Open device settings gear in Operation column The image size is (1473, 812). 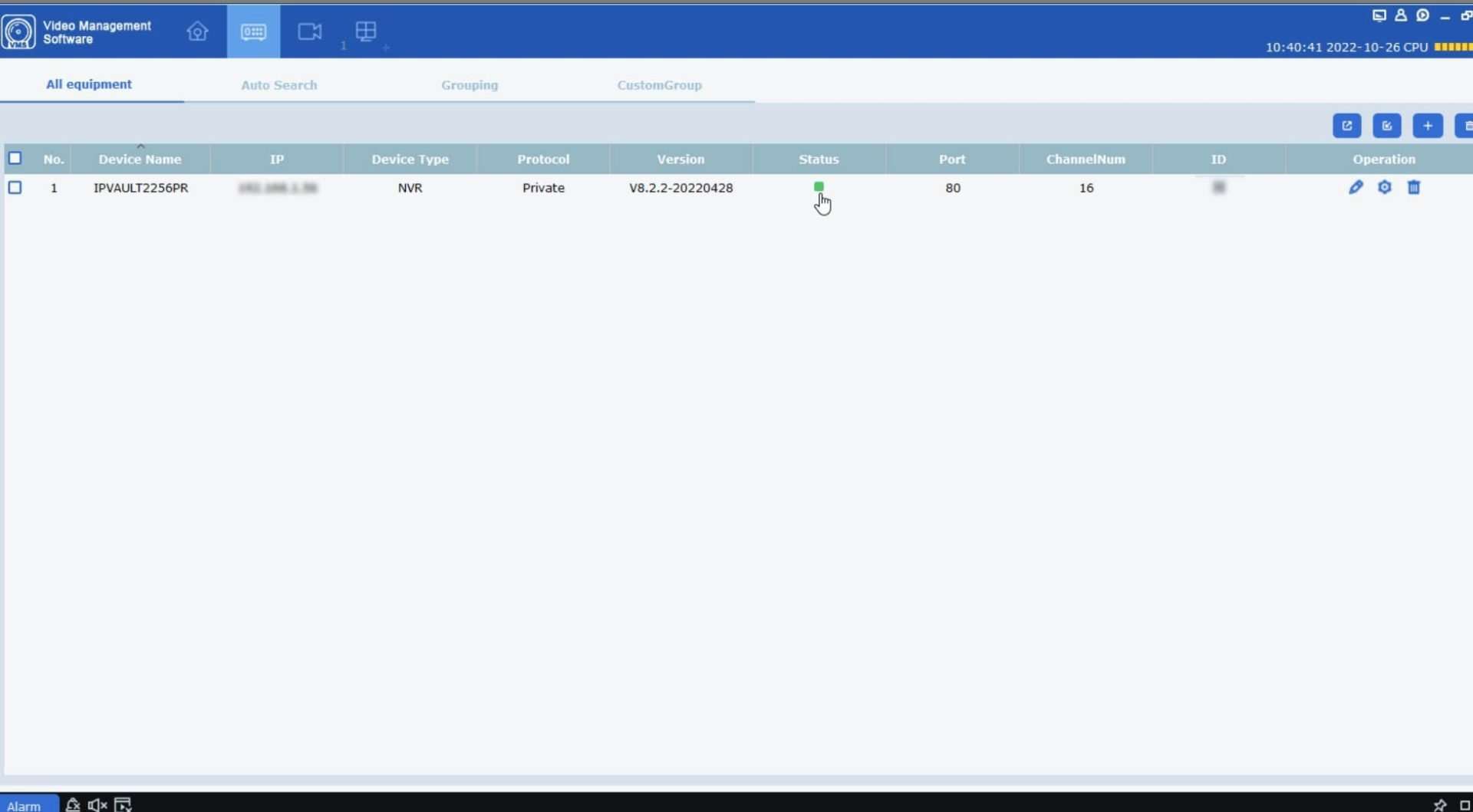pos(1386,187)
